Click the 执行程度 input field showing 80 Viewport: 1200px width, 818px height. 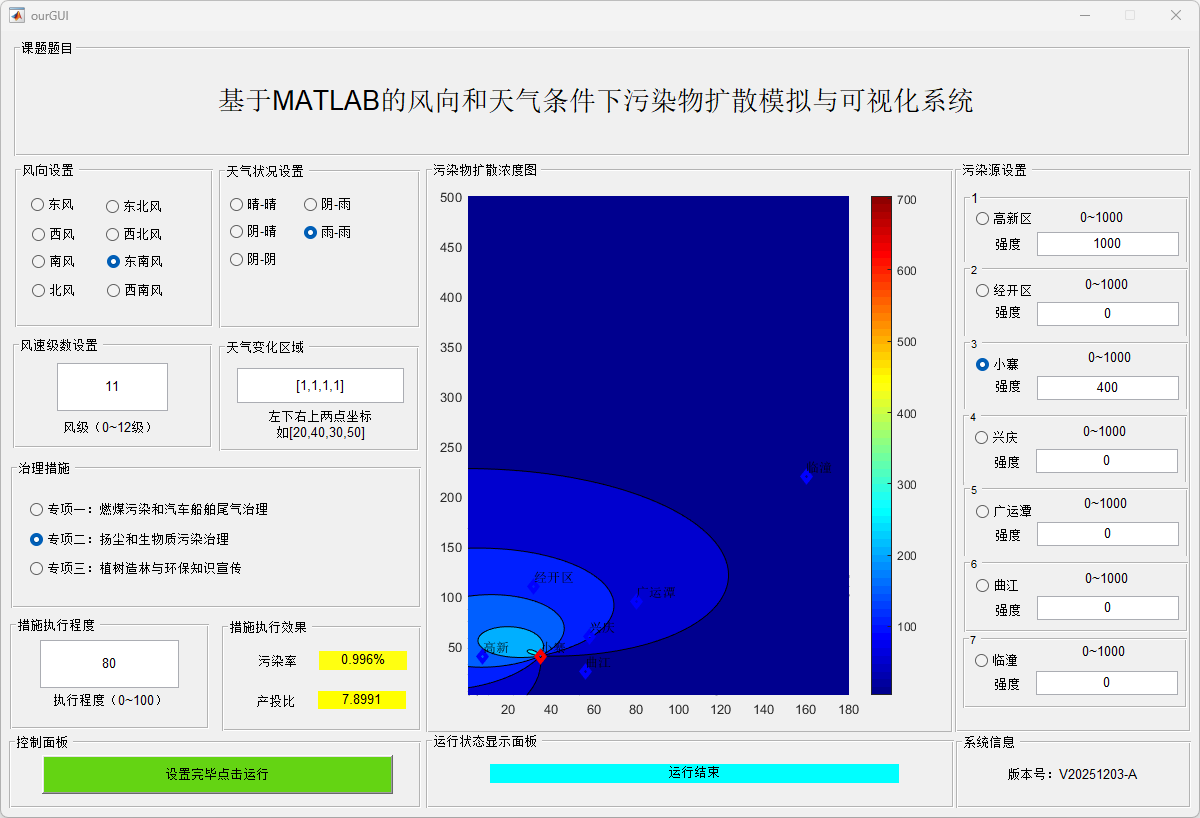click(x=109, y=663)
